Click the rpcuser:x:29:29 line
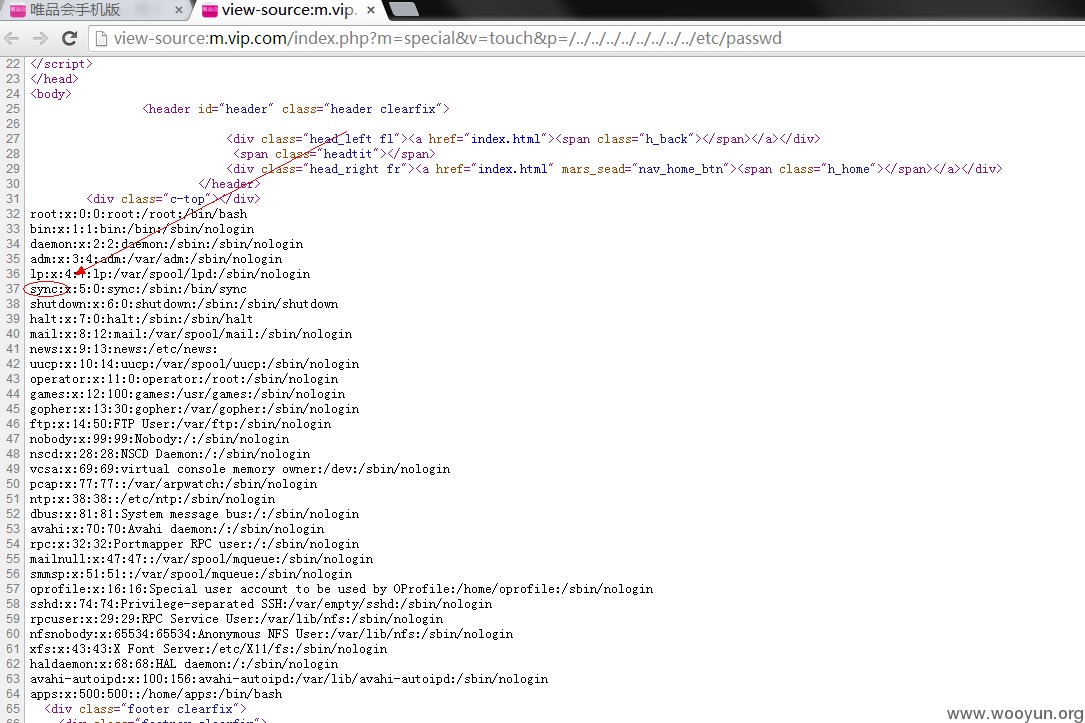 coord(237,619)
